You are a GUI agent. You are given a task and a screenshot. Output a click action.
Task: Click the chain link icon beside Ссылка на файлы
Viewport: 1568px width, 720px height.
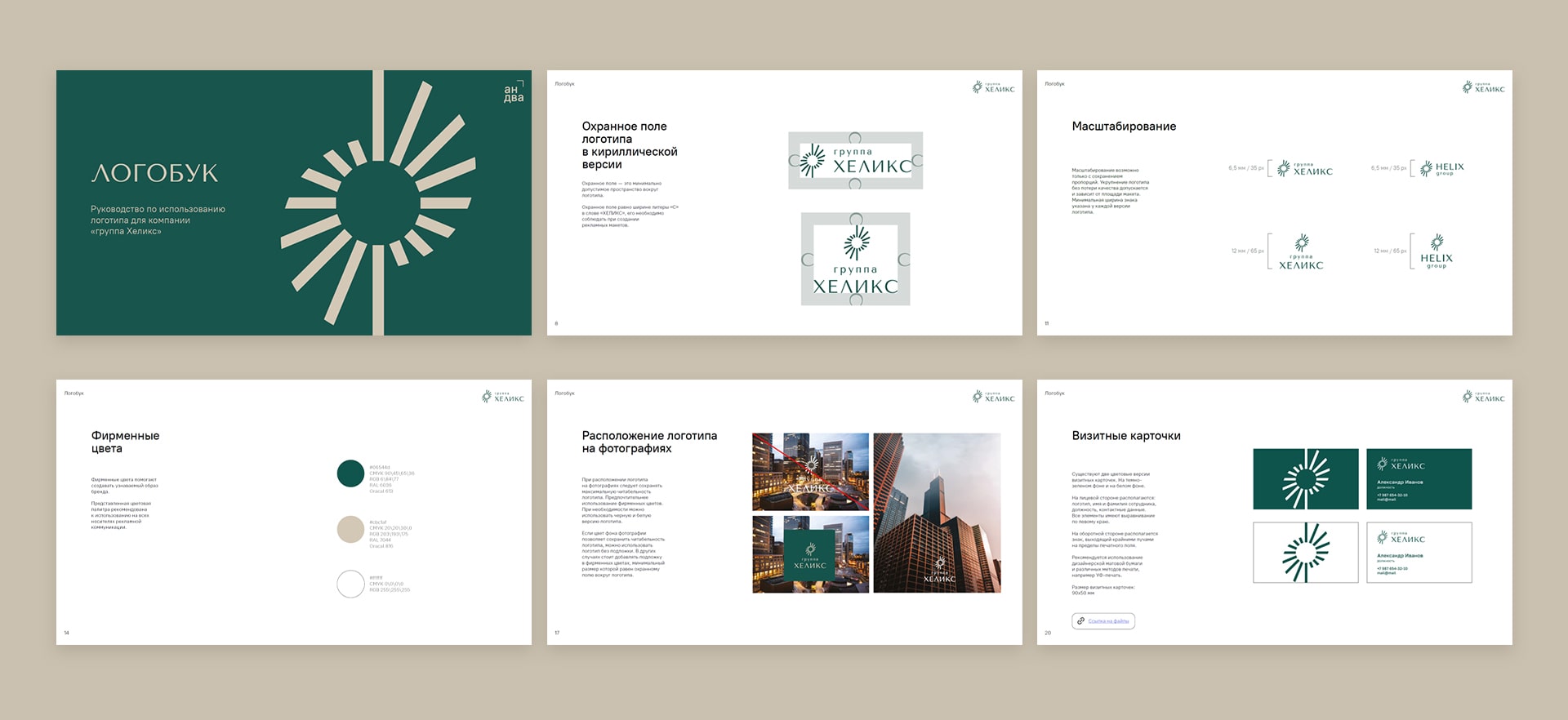point(1080,621)
